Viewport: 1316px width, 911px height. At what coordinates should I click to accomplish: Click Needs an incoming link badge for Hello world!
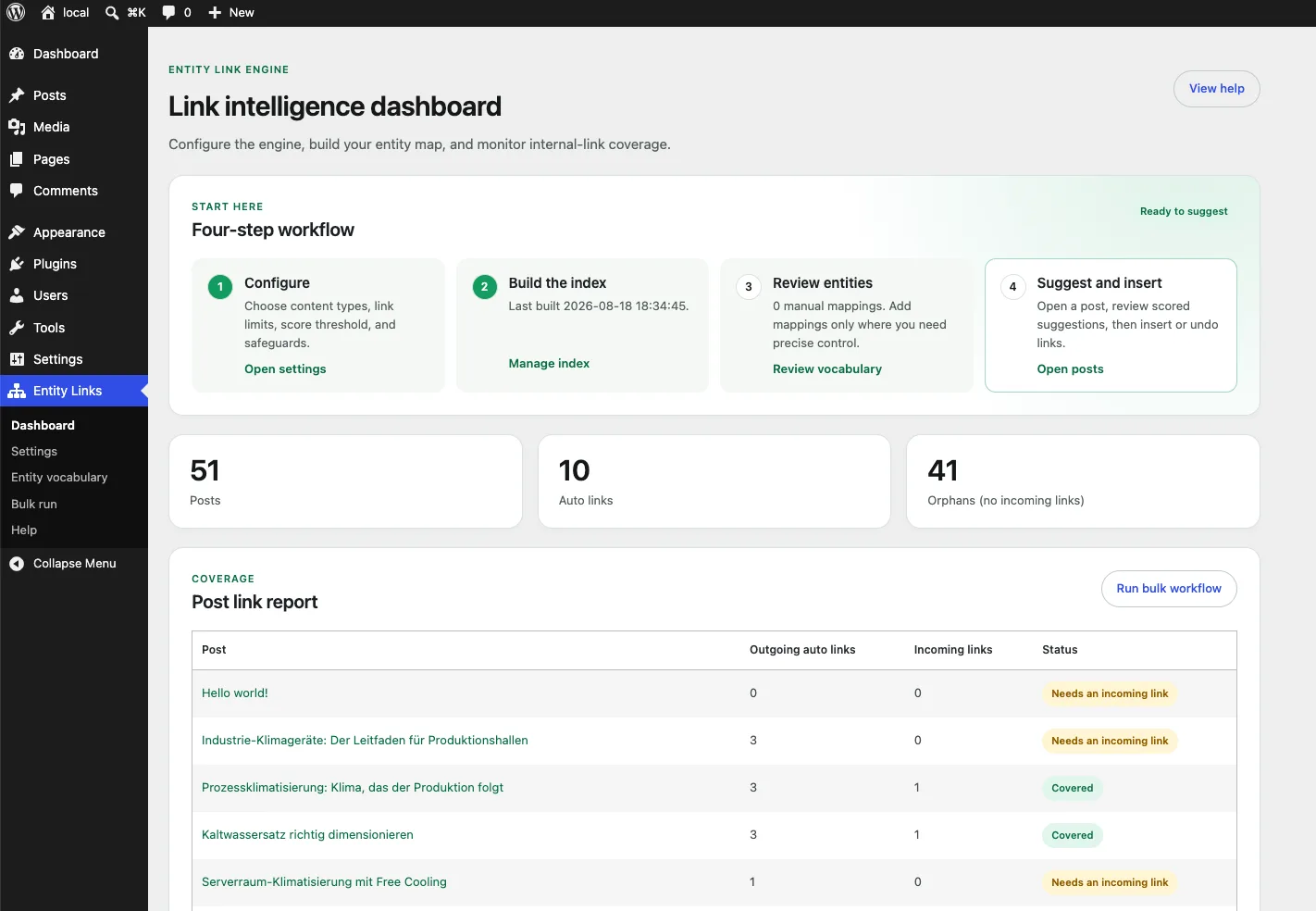(x=1110, y=693)
